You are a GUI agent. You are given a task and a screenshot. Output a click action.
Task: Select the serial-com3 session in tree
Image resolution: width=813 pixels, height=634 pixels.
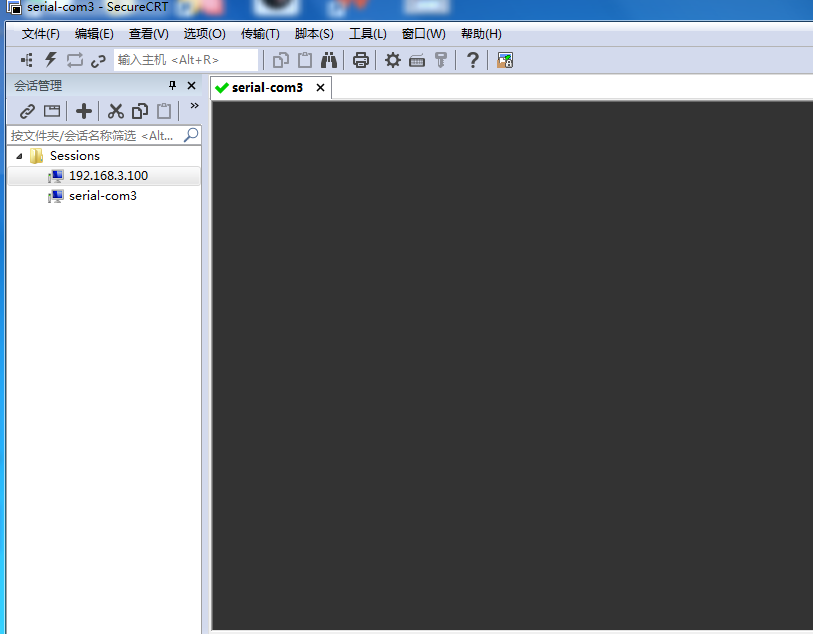103,196
